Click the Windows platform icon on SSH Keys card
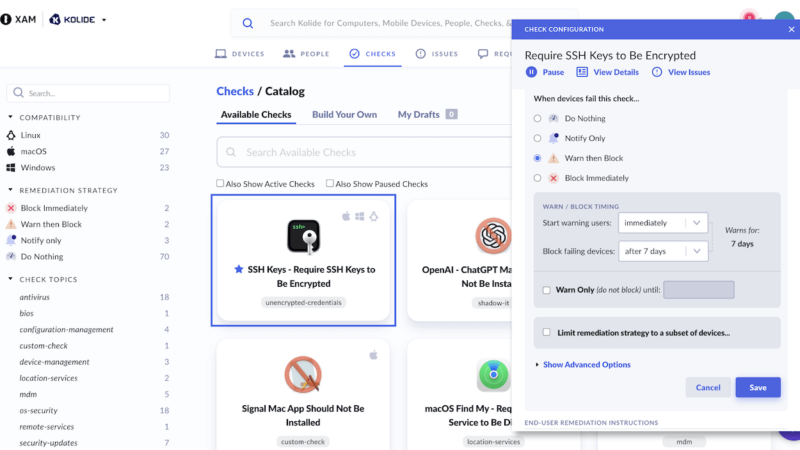This screenshot has width=800, height=450. [360, 216]
